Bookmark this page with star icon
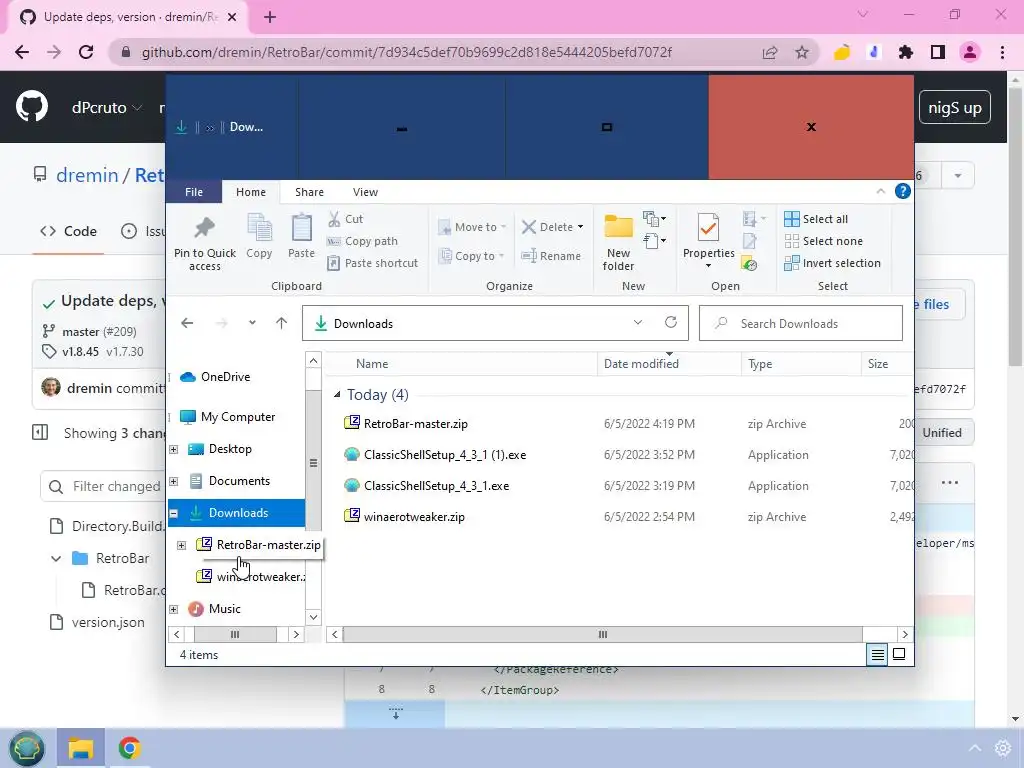 coord(802,52)
